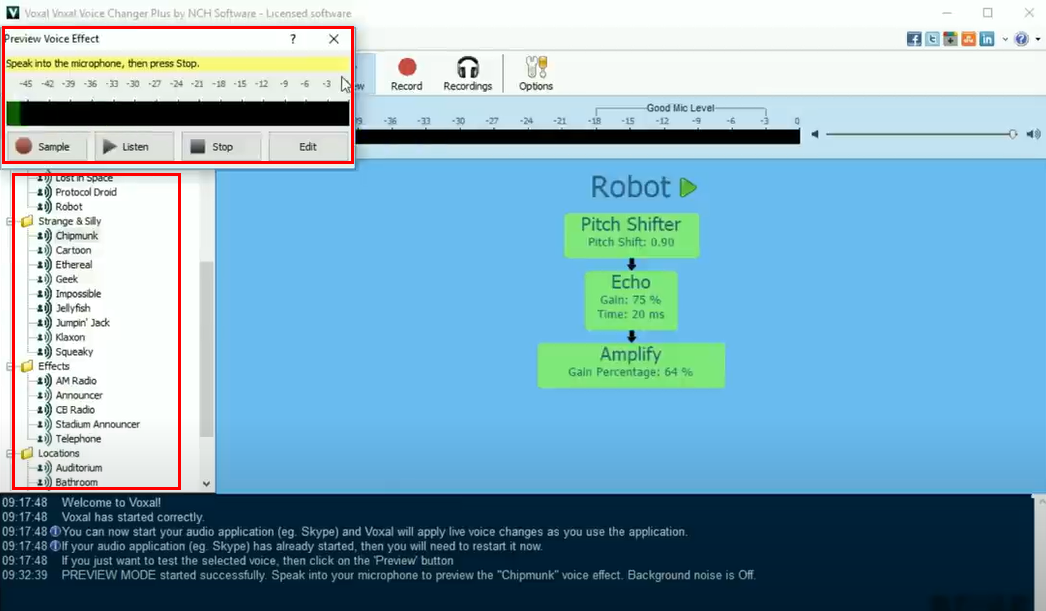Click the voice icon beside Telephone
Viewport: 1046px width, 611px height.
click(44, 439)
